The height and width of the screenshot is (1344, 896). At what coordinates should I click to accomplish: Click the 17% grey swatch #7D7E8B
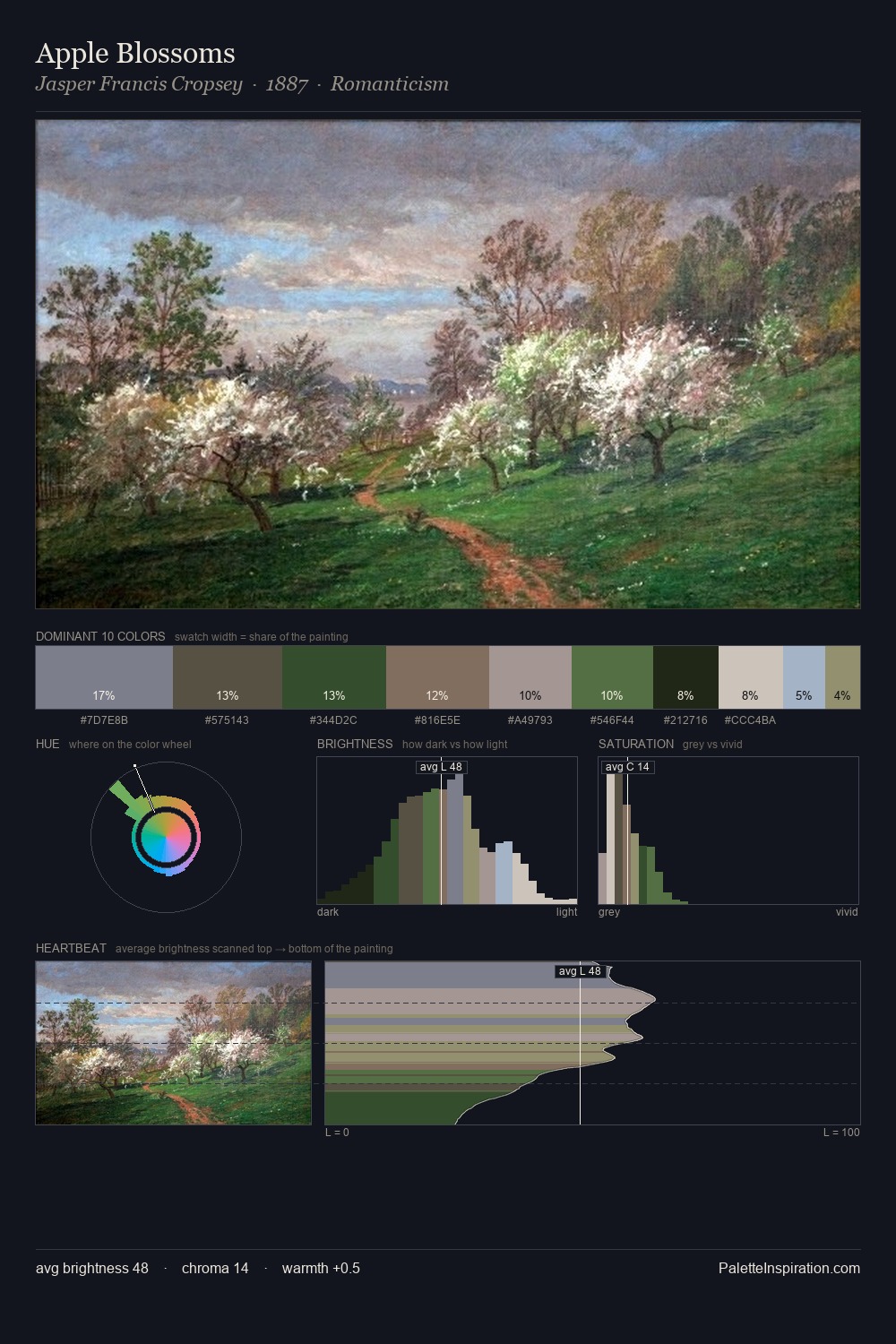pos(104,677)
